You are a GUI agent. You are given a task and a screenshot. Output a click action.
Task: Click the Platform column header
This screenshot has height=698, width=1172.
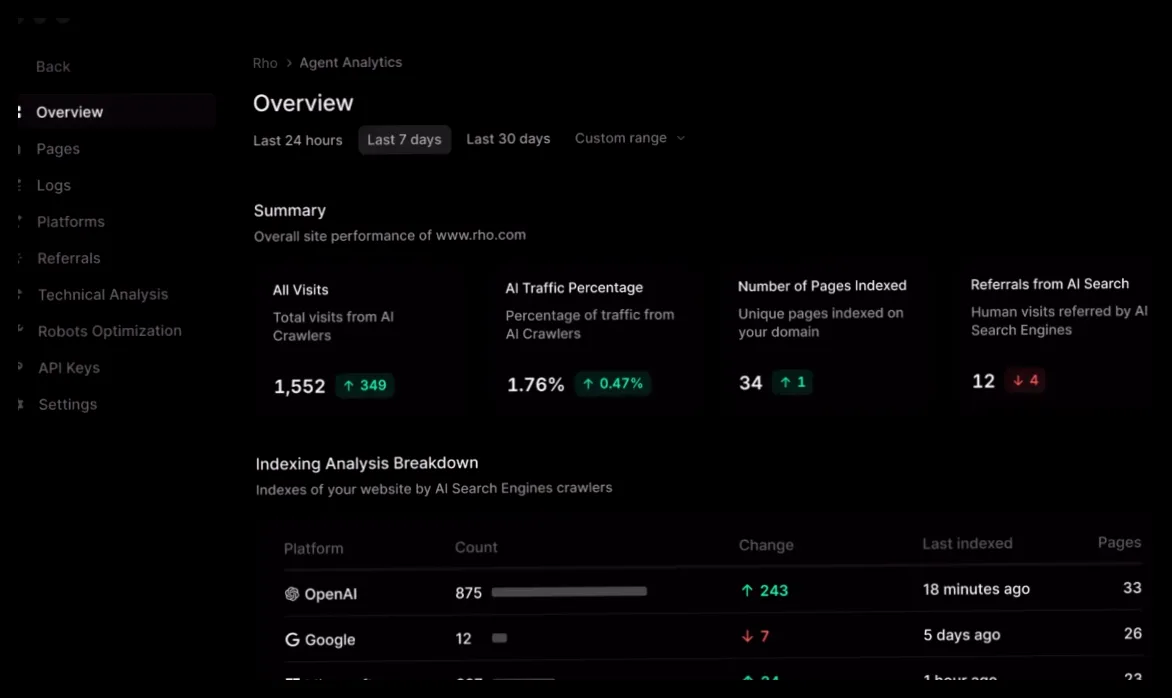pyautogui.click(x=314, y=549)
